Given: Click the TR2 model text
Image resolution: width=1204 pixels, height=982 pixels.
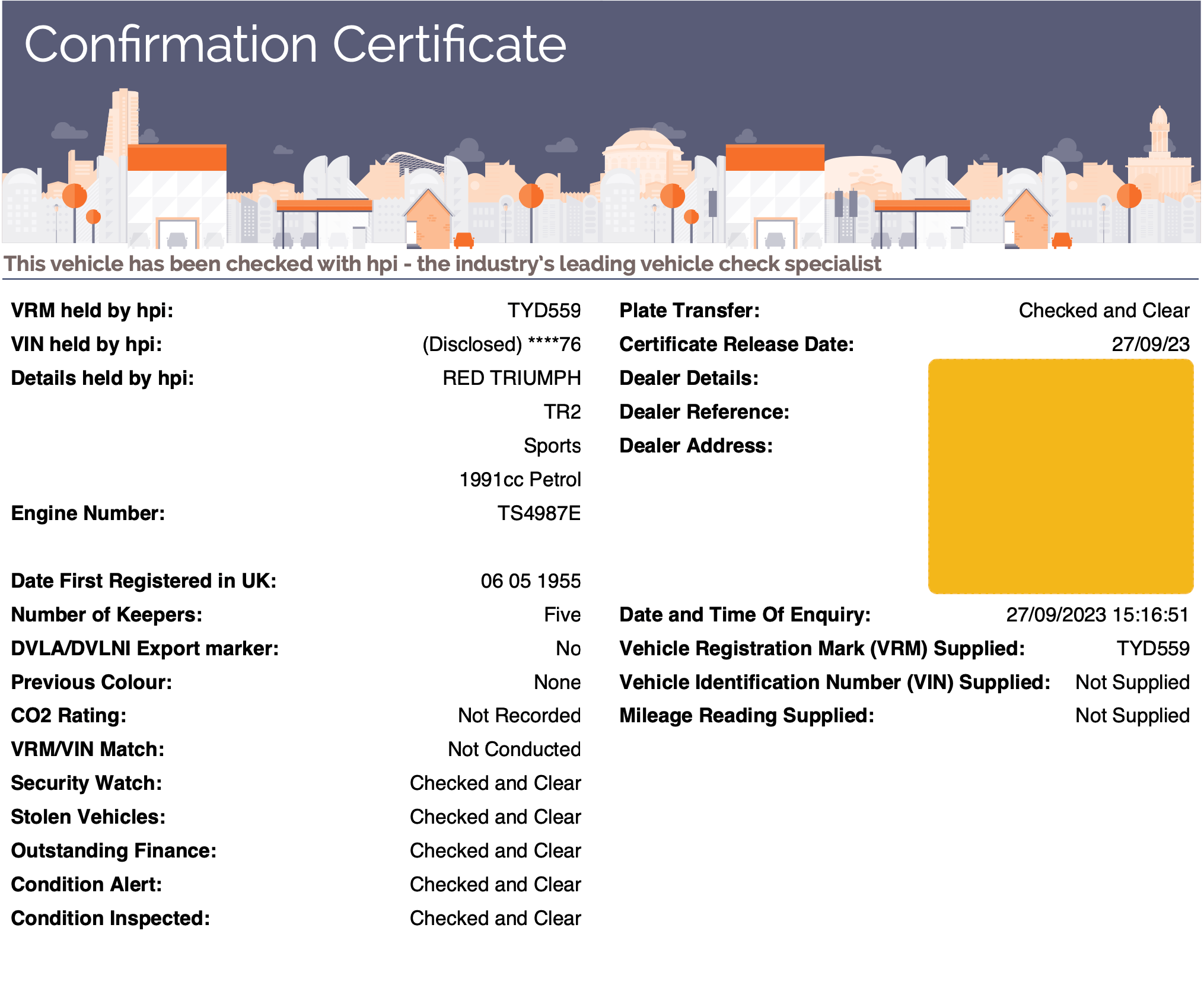Looking at the screenshot, I should 562,412.
